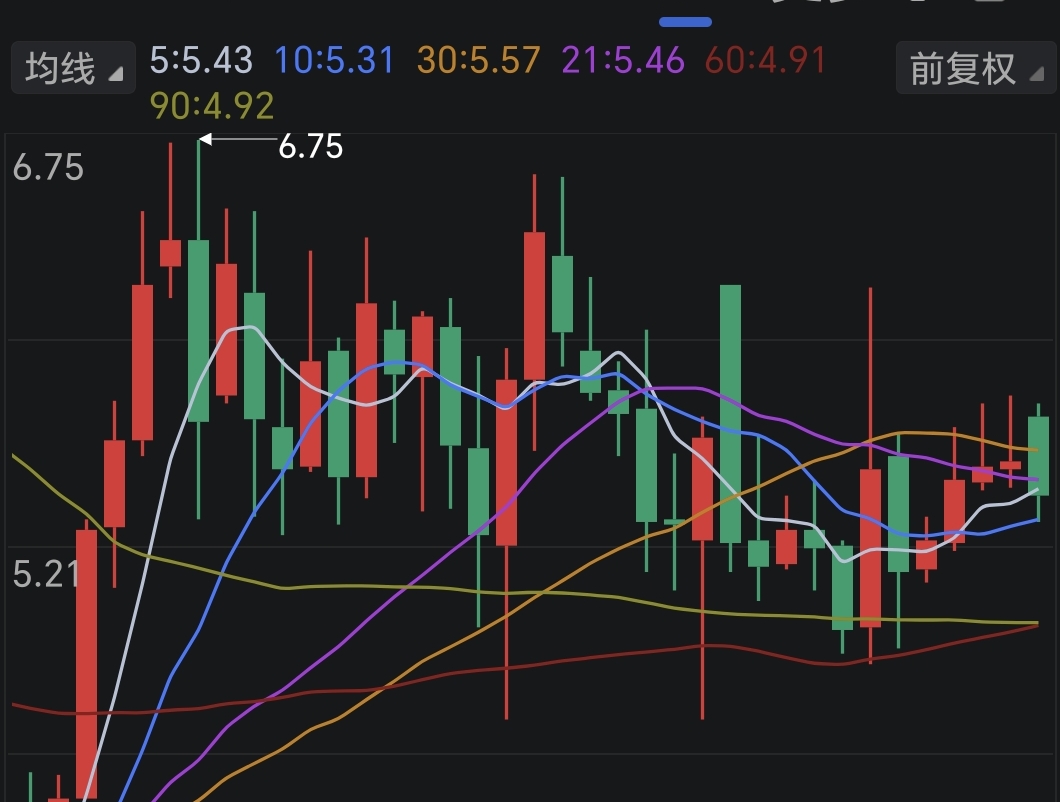Select the 30-day average value 30:5.57

(x=479, y=60)
